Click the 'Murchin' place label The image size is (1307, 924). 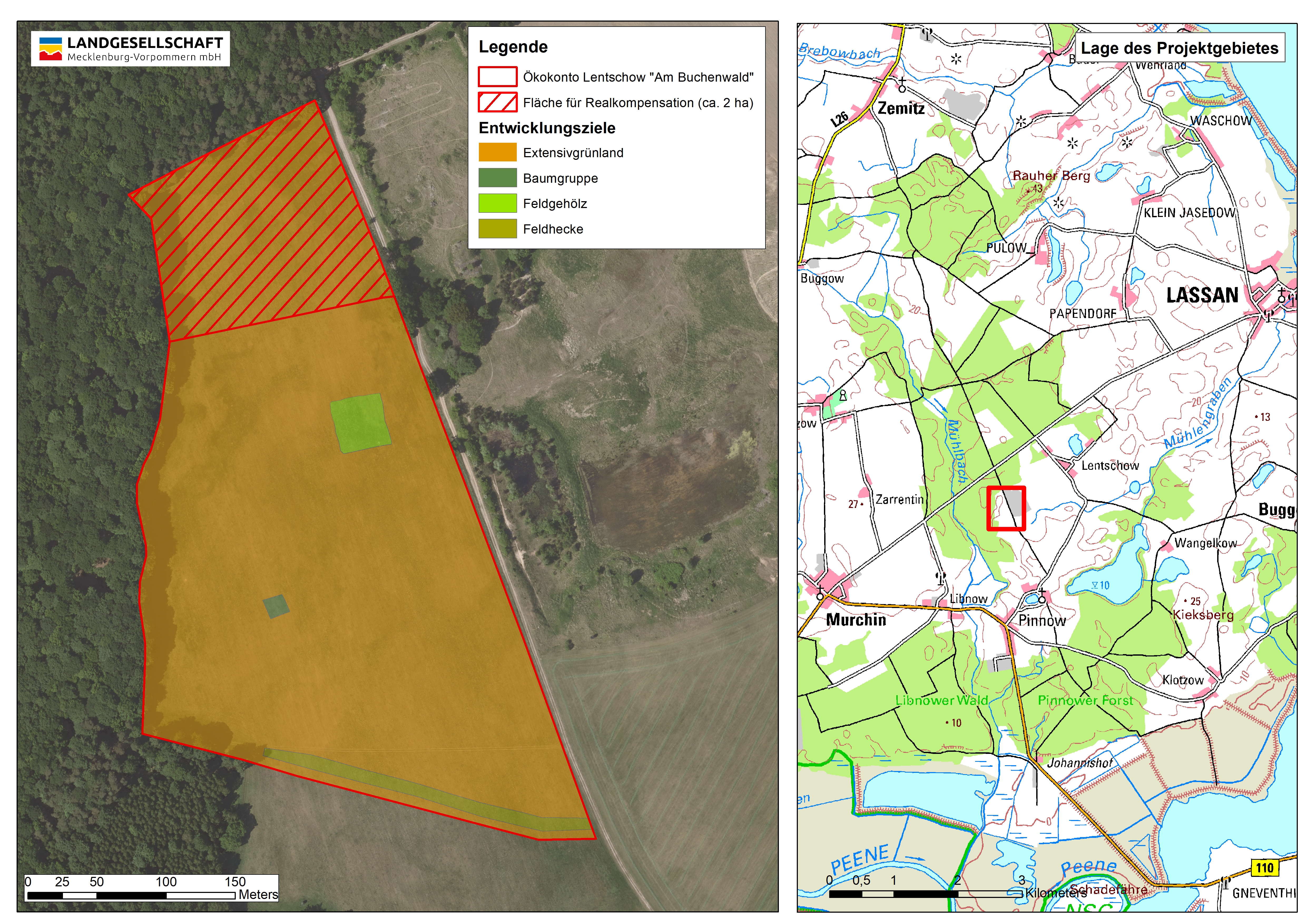pos(856,620)
